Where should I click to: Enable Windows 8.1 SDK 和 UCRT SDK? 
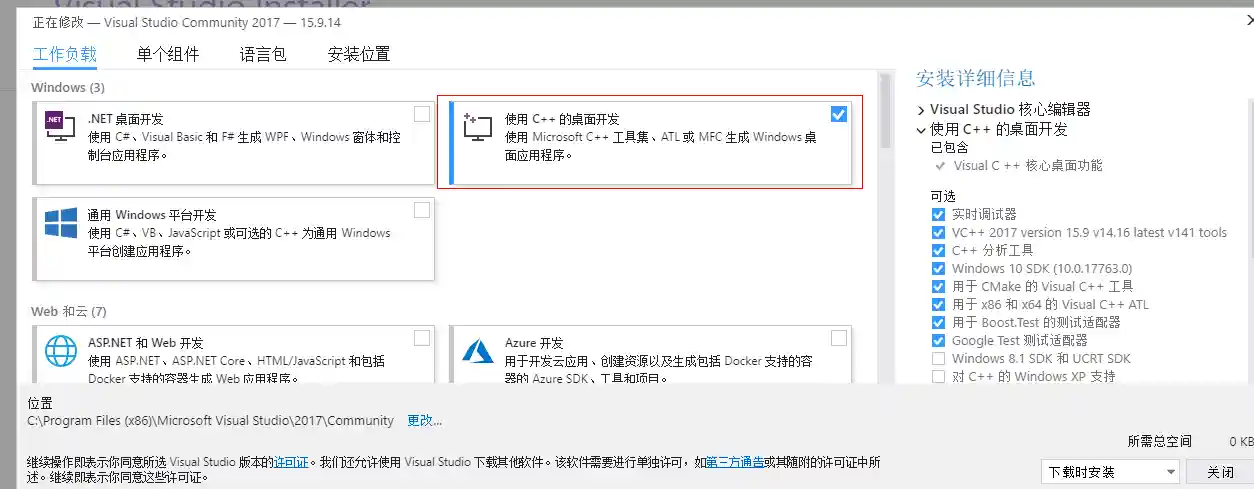coord(938,358)
